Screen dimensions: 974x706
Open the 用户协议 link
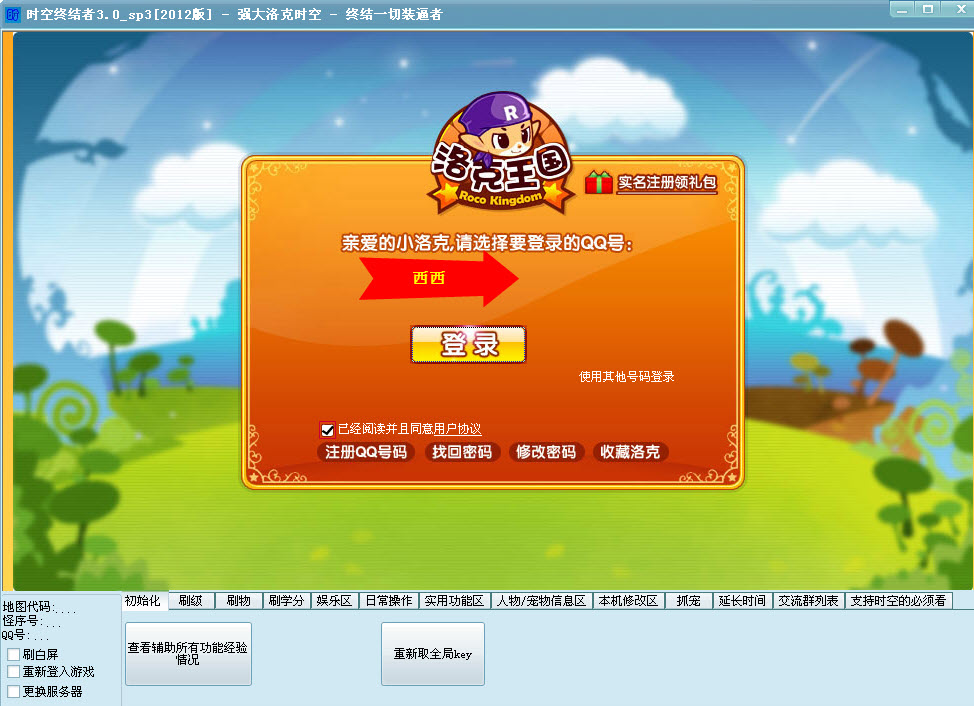coord(457,428)
